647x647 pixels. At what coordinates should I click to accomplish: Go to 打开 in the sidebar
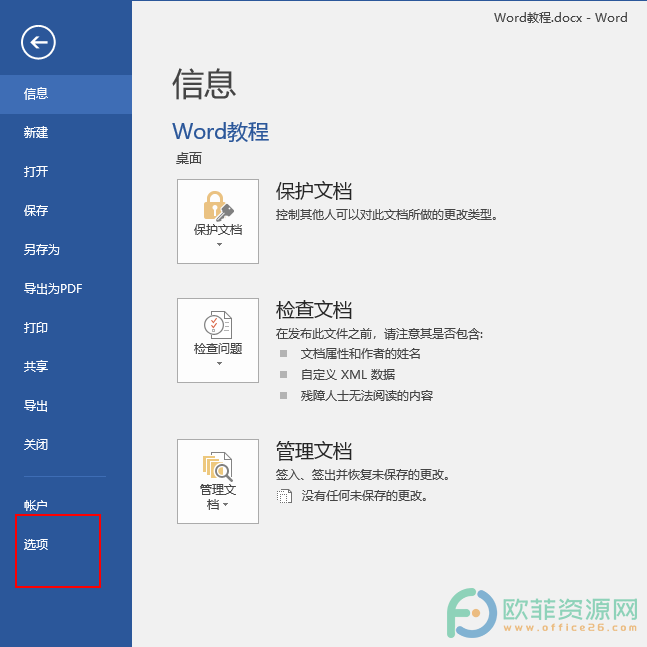(x=66, y=172)
